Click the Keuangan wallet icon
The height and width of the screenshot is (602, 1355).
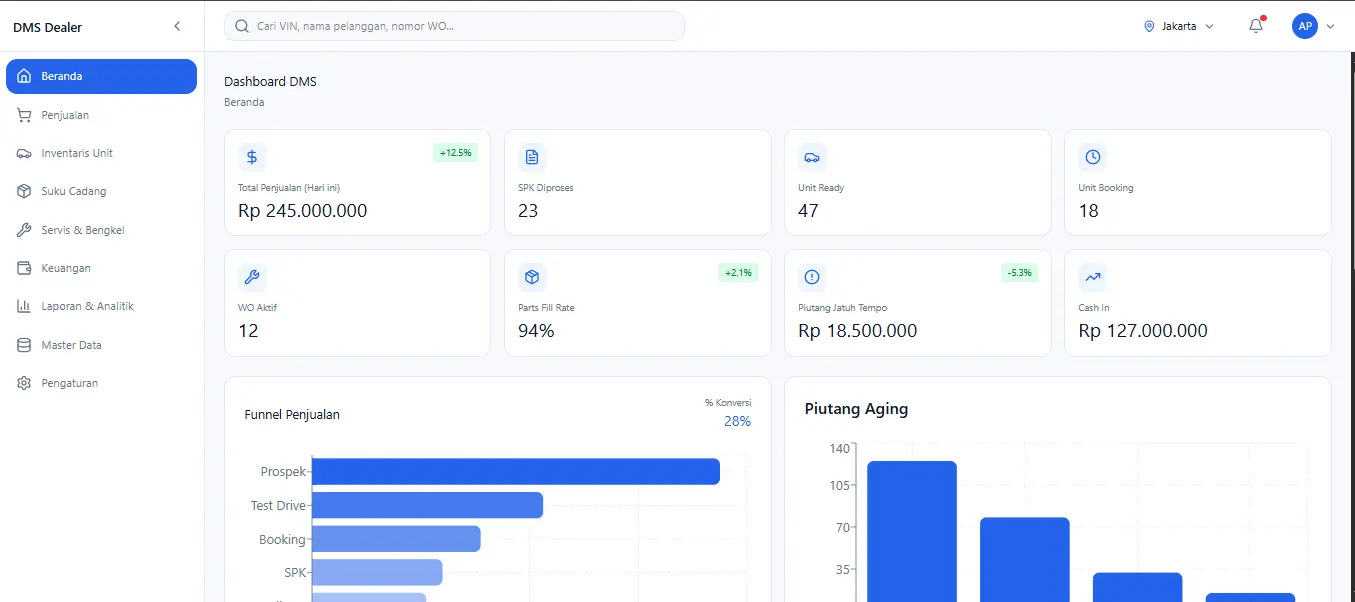pyautogui.click(x=24, y=268)
